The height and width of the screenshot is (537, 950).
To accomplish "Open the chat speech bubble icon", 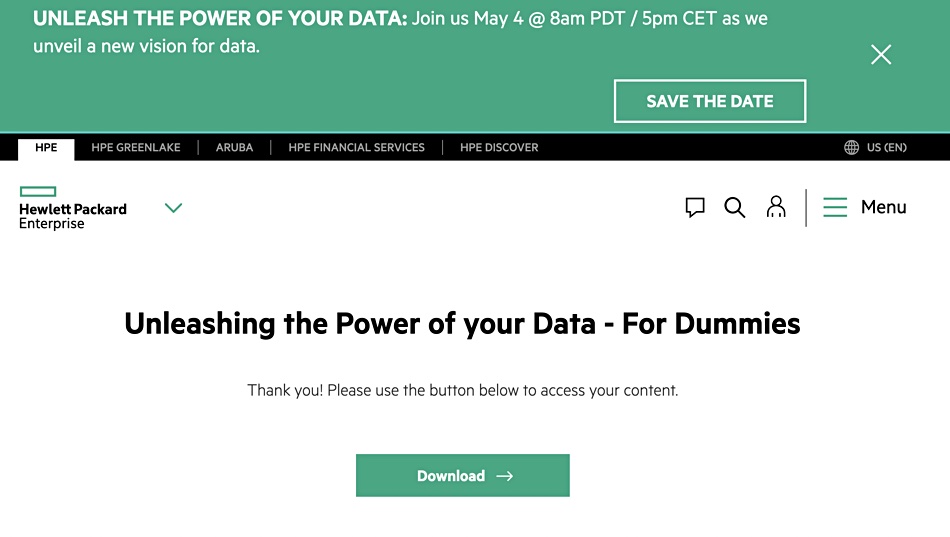I will [695, 207].
